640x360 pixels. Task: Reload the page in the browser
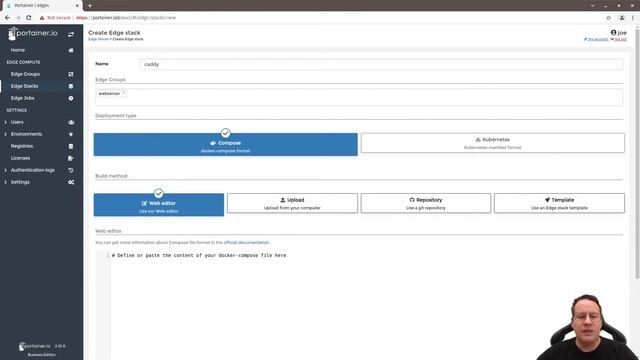coord(29,18)
